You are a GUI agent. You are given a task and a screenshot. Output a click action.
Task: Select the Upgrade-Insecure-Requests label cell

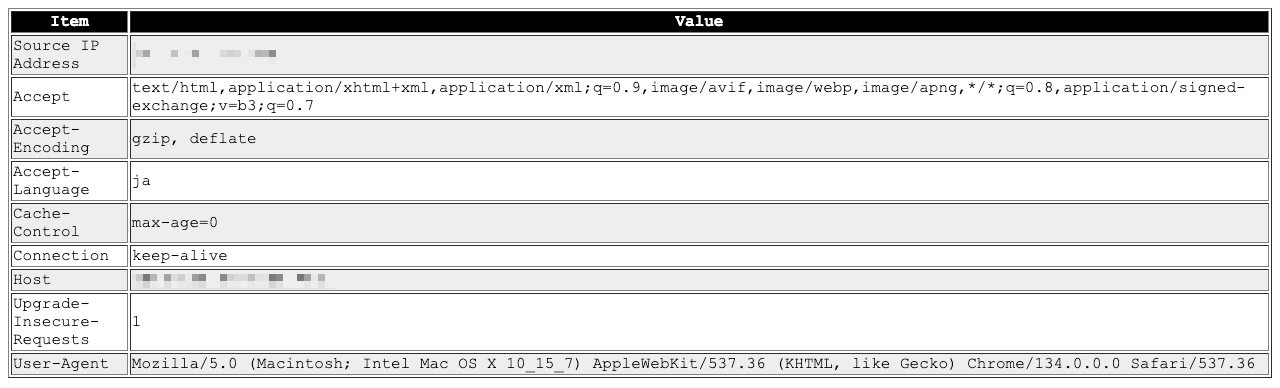click(x=69, y=321)
